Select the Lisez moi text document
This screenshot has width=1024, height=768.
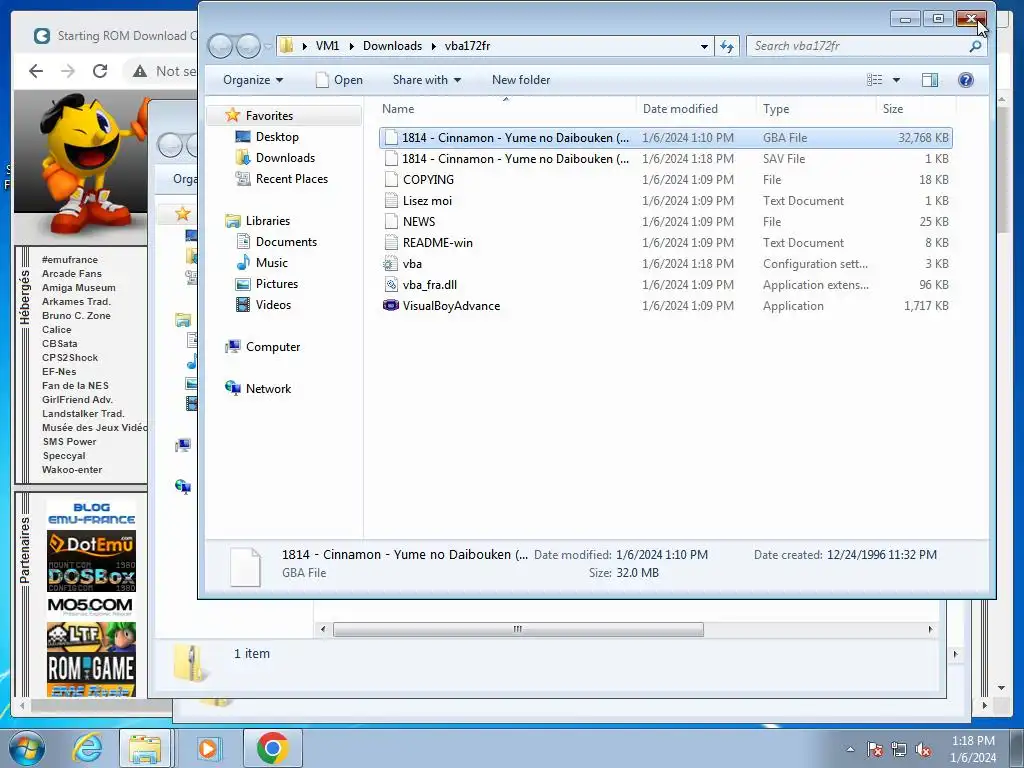426,200
